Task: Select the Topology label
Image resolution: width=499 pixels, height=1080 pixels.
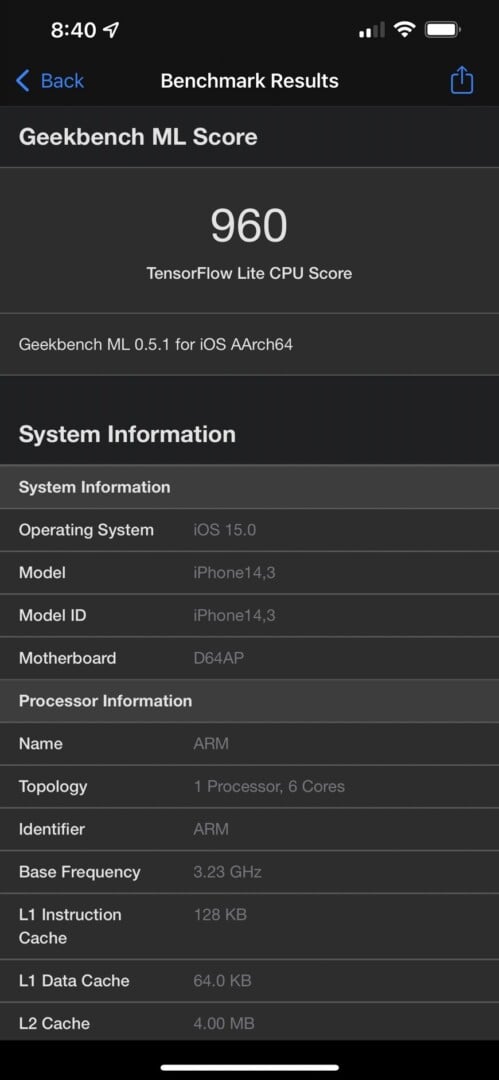Action: click(53, 786)
